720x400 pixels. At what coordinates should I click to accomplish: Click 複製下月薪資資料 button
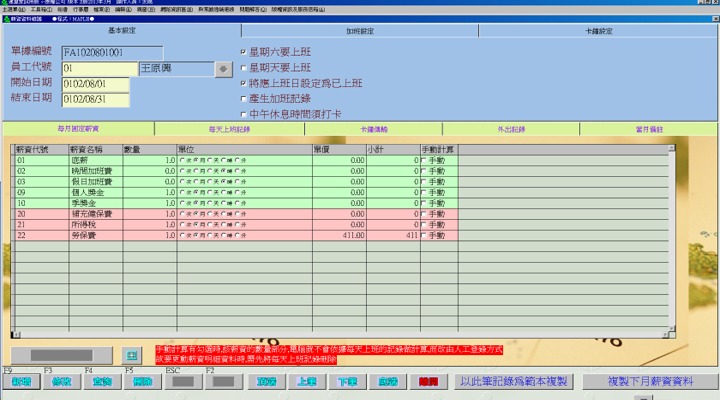pos(650,382)
